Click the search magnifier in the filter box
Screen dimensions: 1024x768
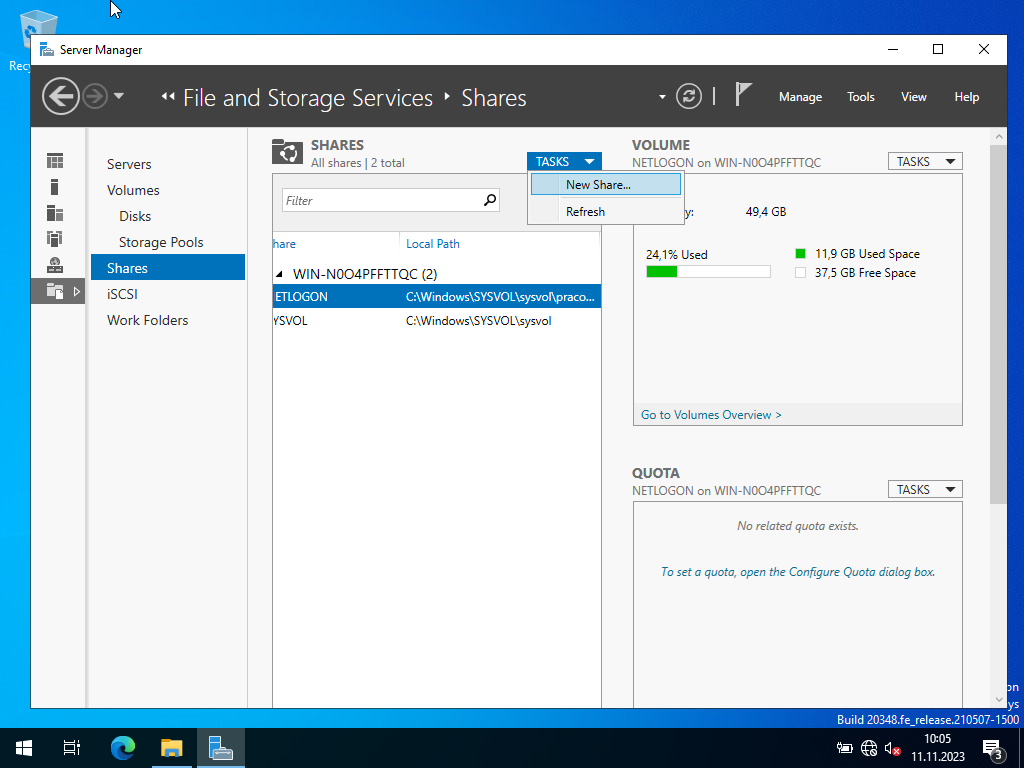point(490,200)
